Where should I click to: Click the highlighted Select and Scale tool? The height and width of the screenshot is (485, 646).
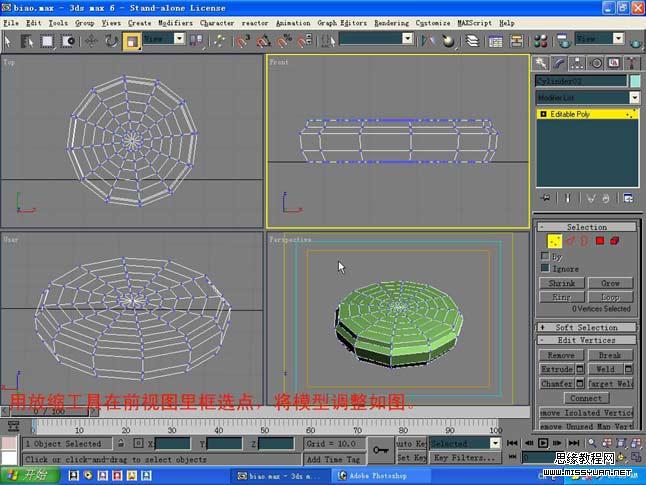[x=132, y=41]
